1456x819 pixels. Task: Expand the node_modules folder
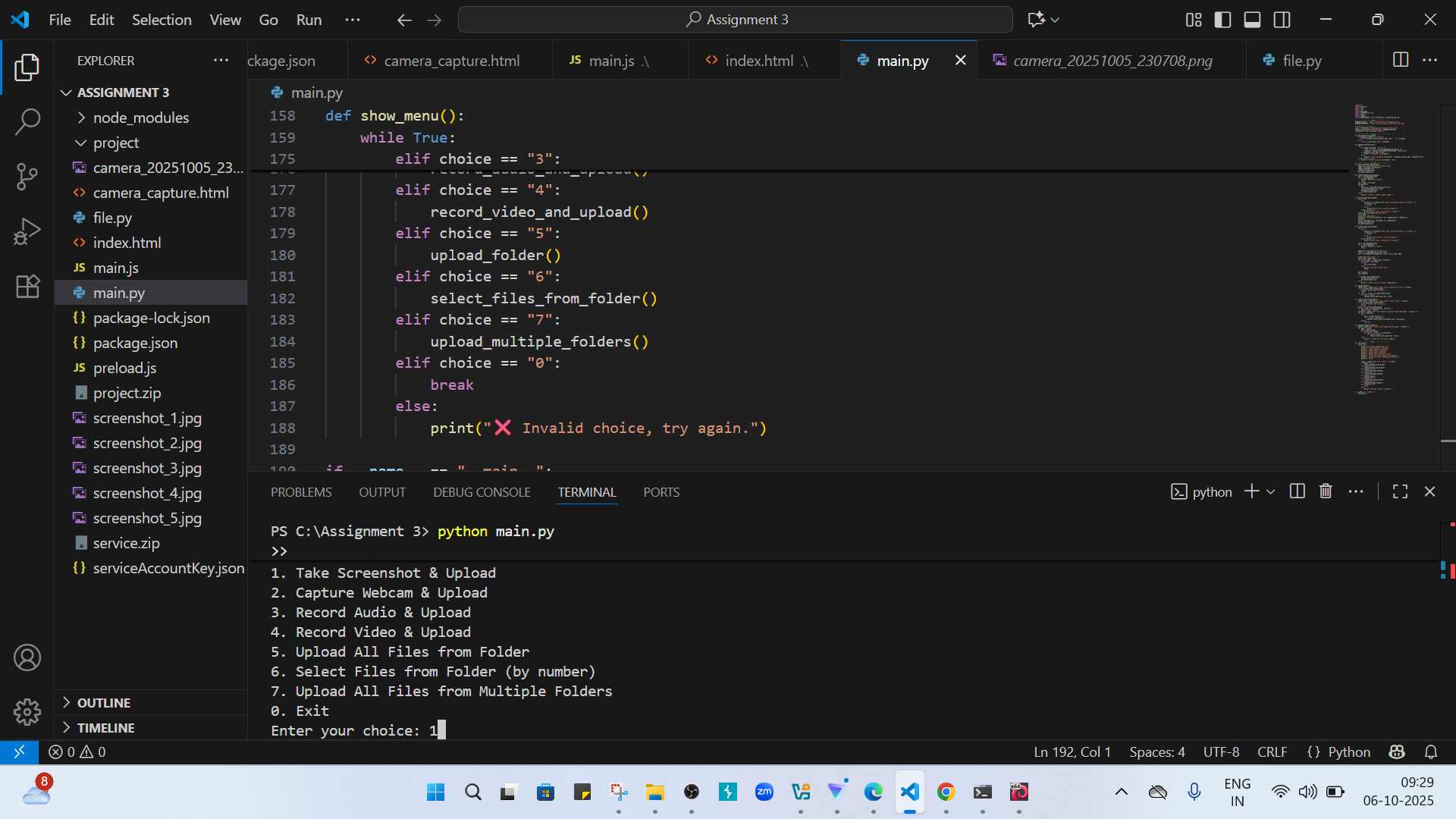pos(140,118)
